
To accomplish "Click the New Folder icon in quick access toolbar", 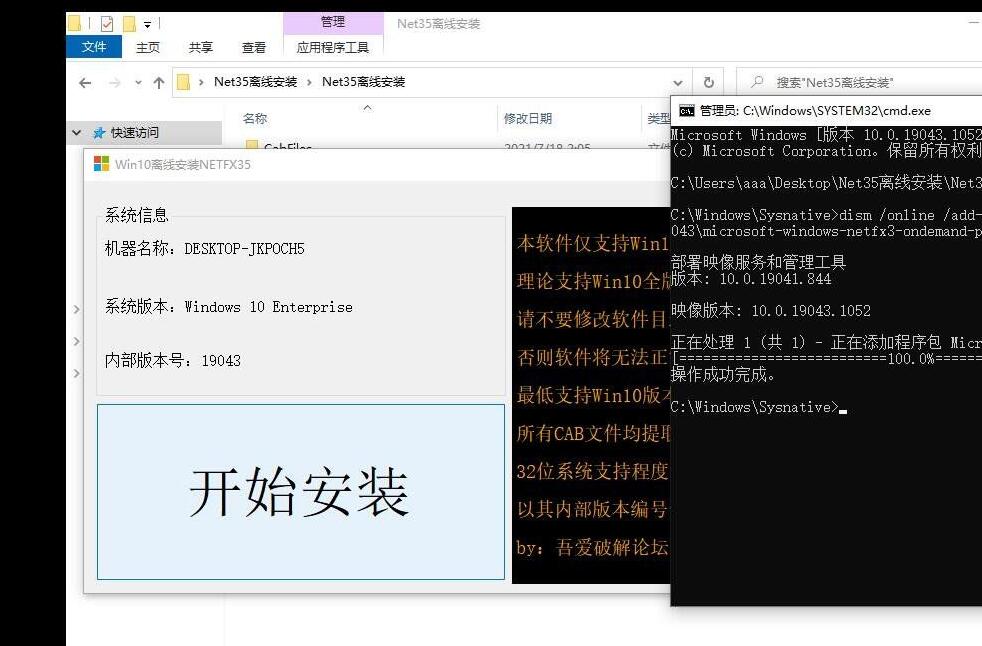I will (129, 24).
